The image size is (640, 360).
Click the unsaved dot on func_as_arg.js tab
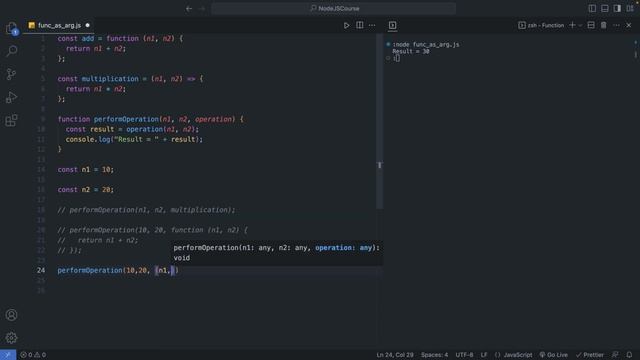(x=87, y=25)
